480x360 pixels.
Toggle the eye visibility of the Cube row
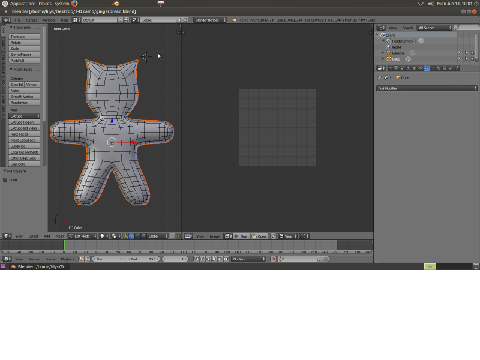tap(460, 59)
